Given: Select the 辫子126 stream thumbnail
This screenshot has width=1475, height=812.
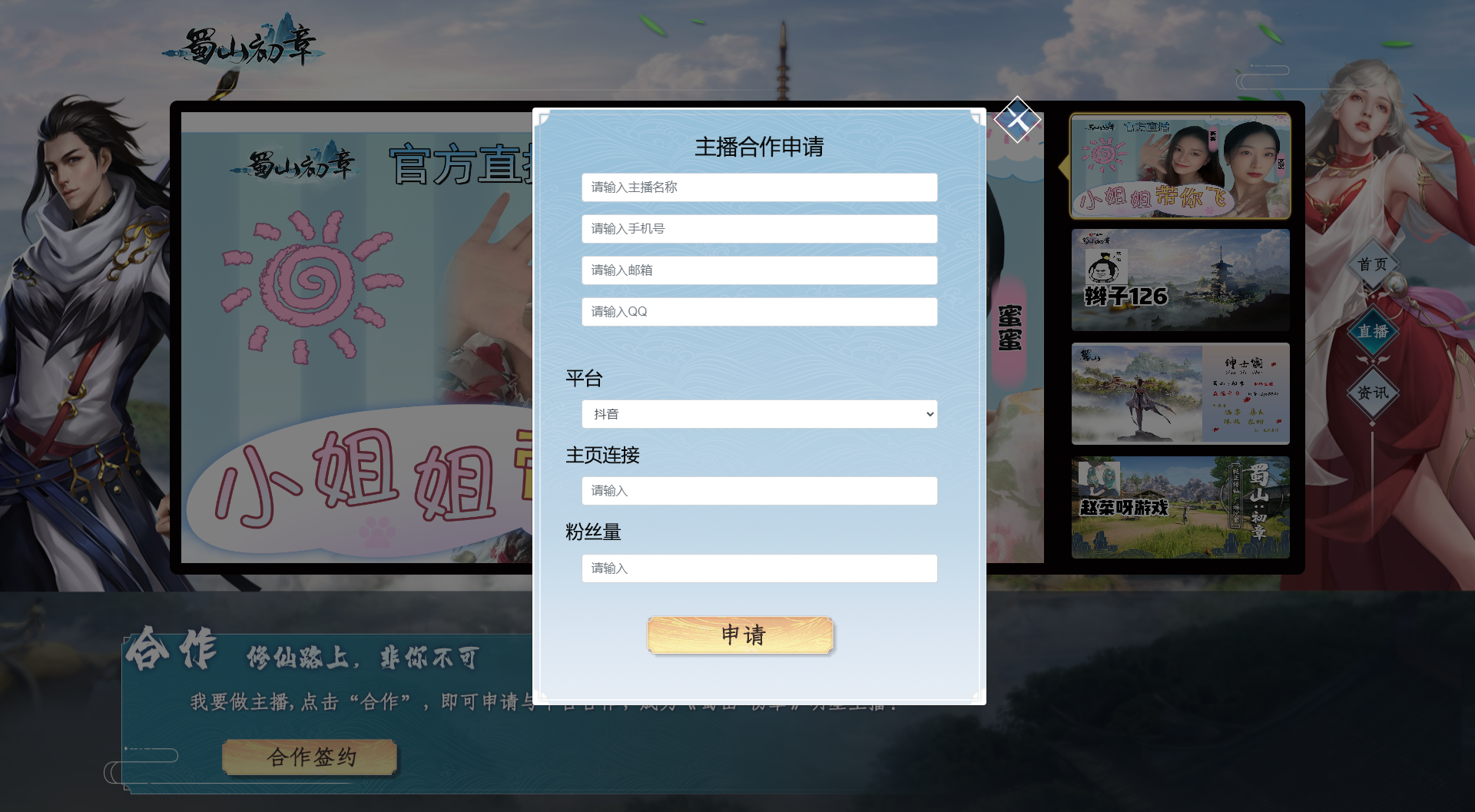Looking at the screenshot, I should click(x=1181, y=280).
